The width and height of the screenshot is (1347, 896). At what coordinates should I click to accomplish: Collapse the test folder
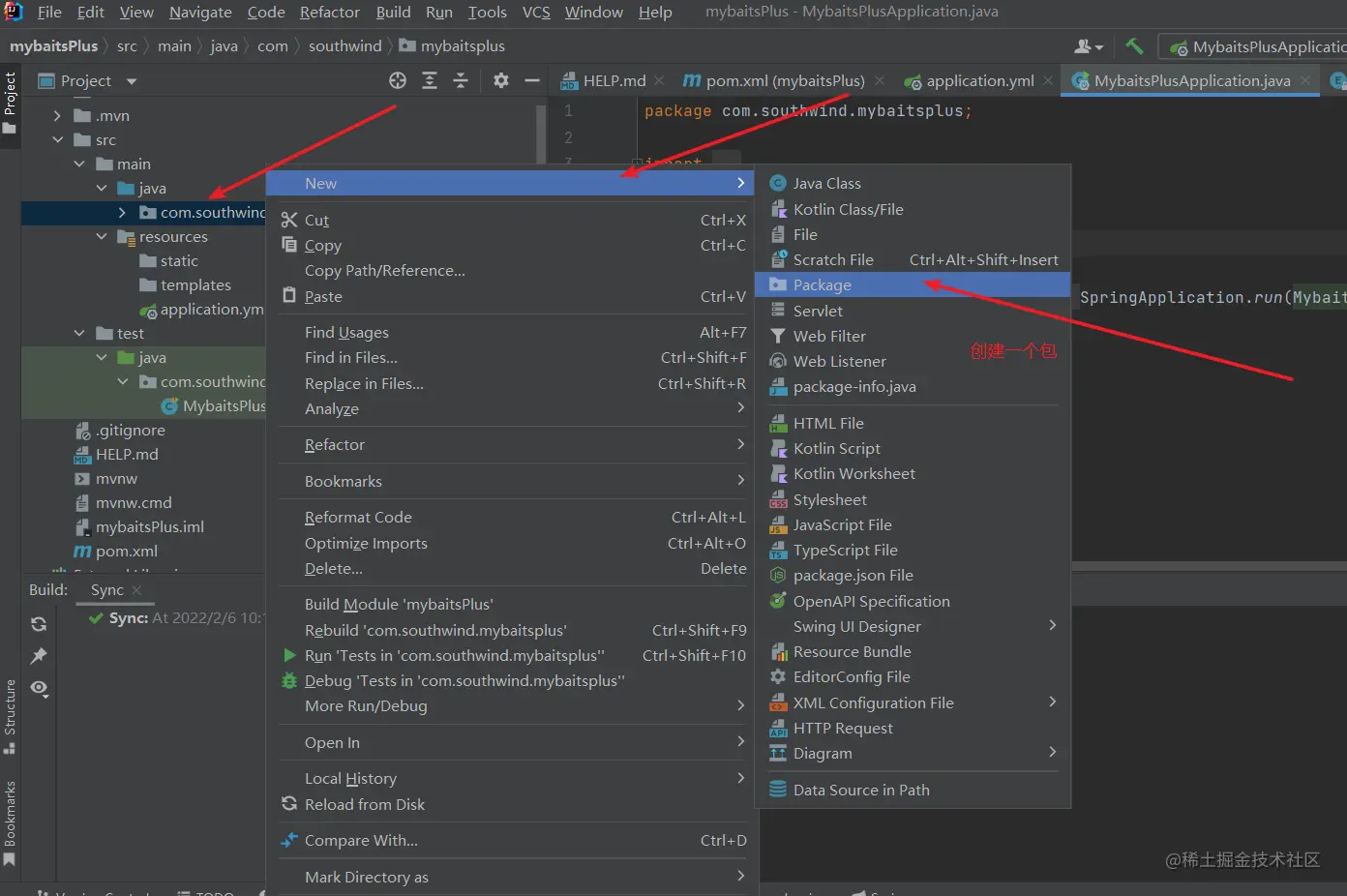pos(79,334)
